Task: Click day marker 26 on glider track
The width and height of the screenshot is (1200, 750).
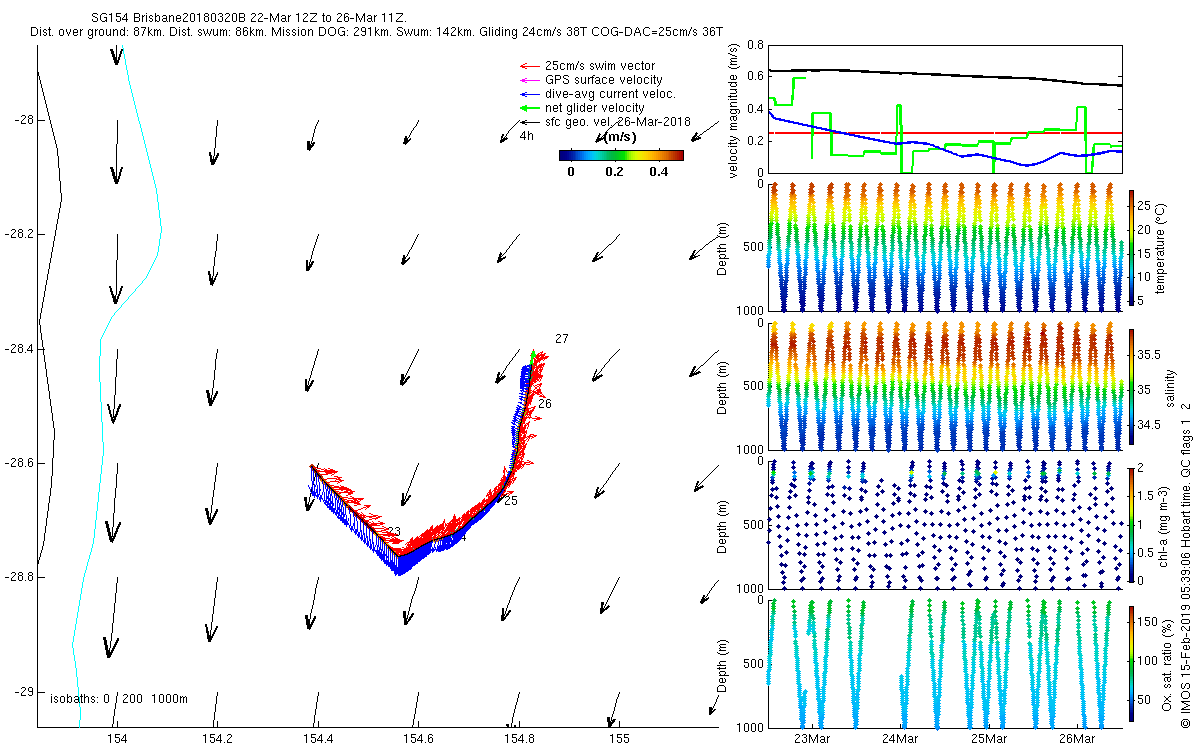Action: tap(545, 404)
